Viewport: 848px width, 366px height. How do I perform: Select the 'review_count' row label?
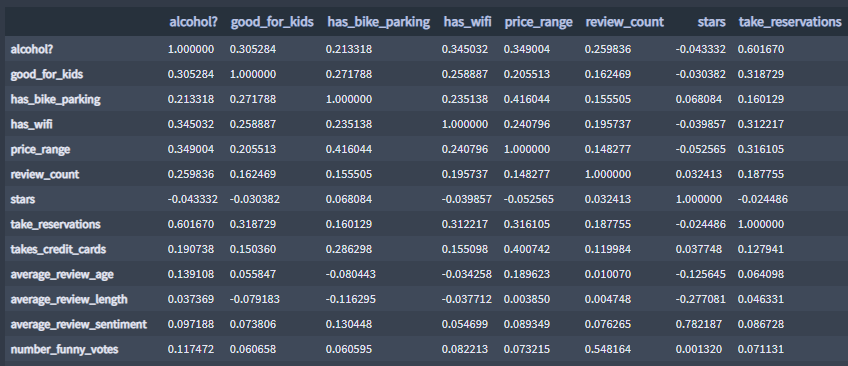point(44,174)
